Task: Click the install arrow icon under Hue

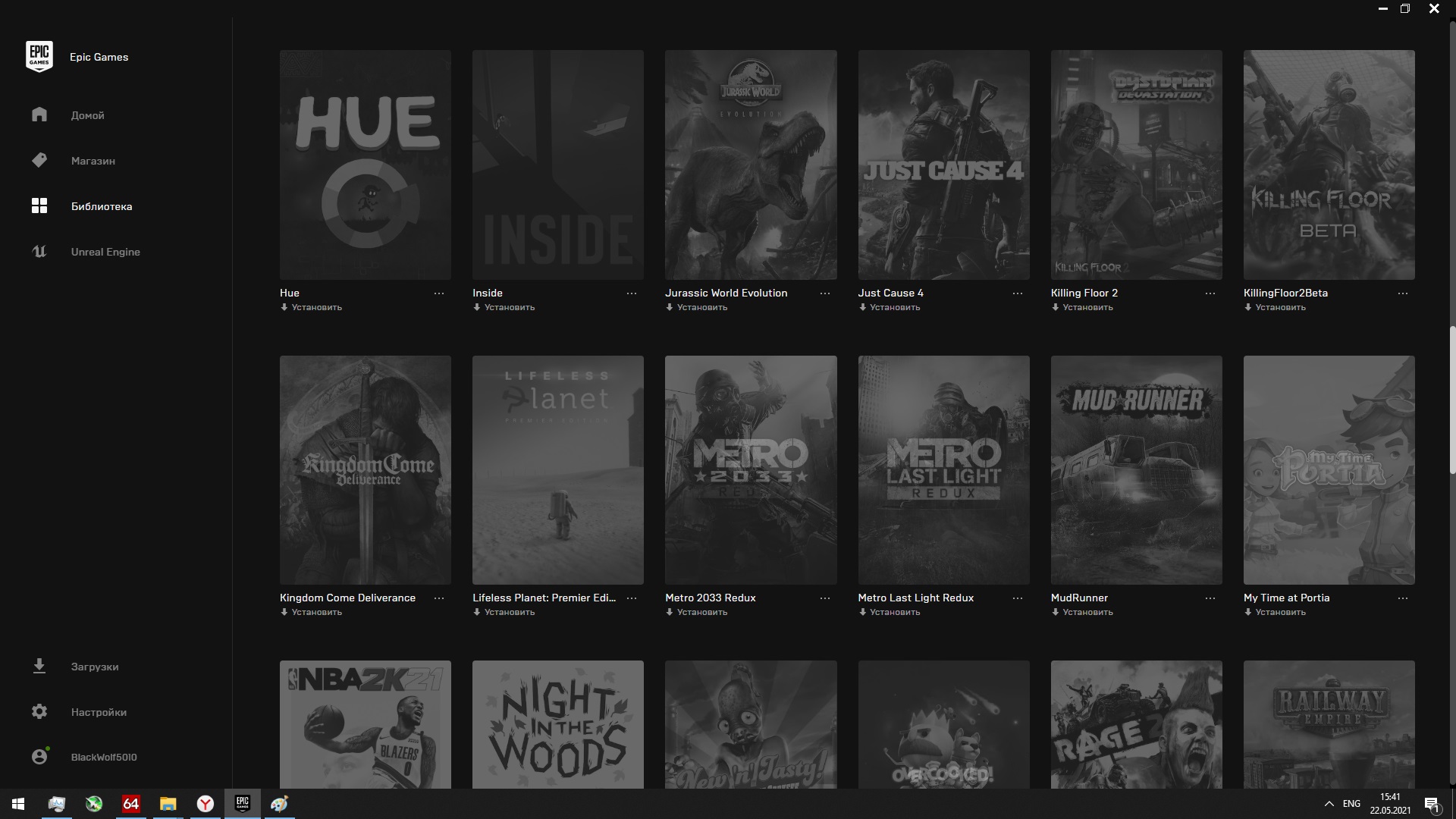Action: pos(284,307)
